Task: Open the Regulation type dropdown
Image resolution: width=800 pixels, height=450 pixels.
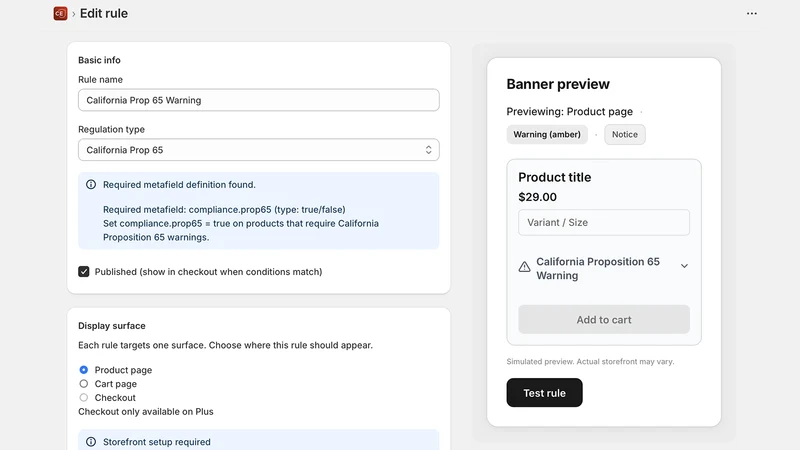Action: coord(259,150)
